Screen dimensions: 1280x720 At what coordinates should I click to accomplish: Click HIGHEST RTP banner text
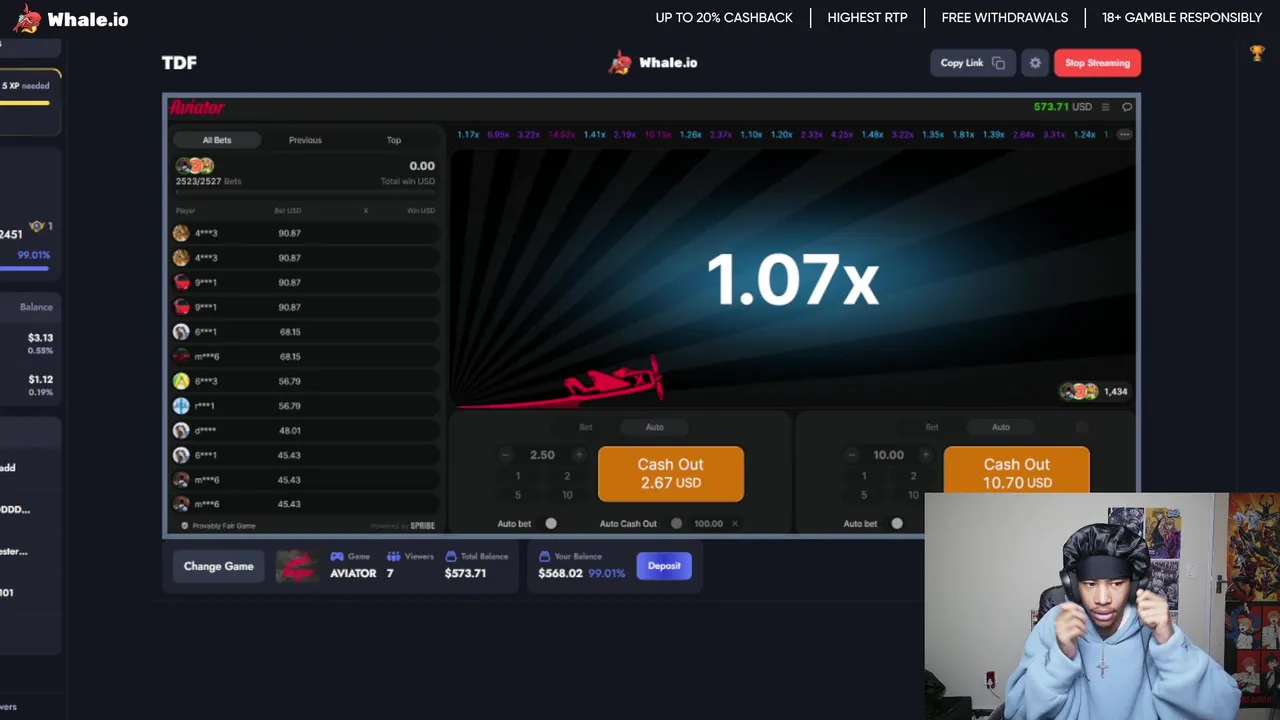click(867, 18)
